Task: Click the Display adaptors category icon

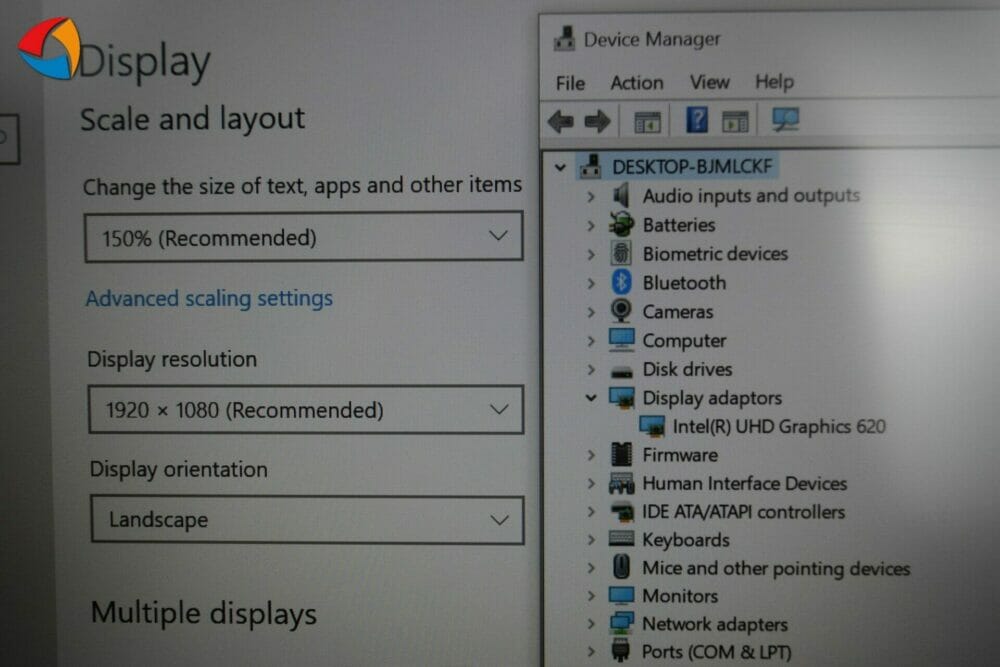Action: pyautogui.click(x=622, y=398)
